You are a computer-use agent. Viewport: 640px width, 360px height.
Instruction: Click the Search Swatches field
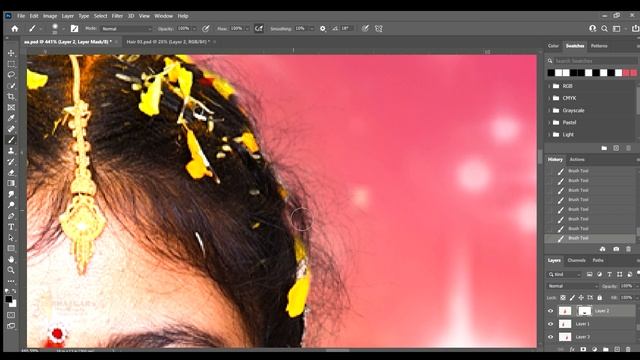pos(595,61)
